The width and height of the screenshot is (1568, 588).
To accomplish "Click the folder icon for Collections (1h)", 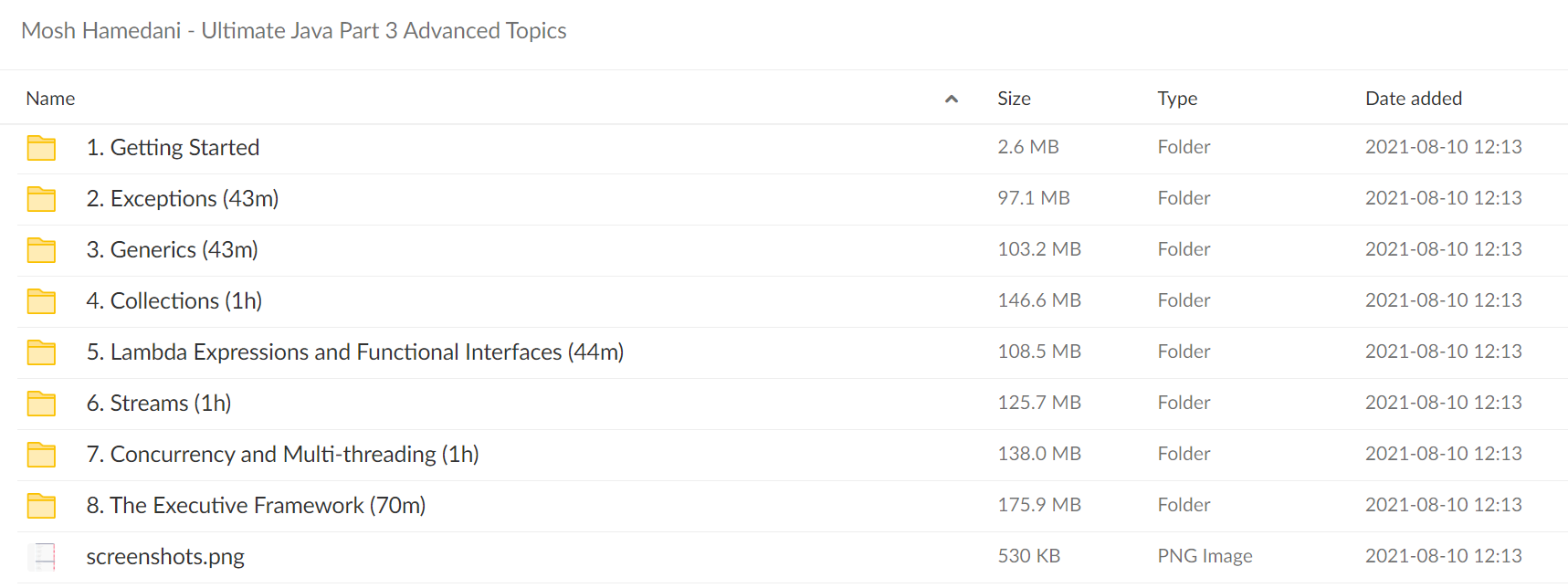I will tap(41, 301).
